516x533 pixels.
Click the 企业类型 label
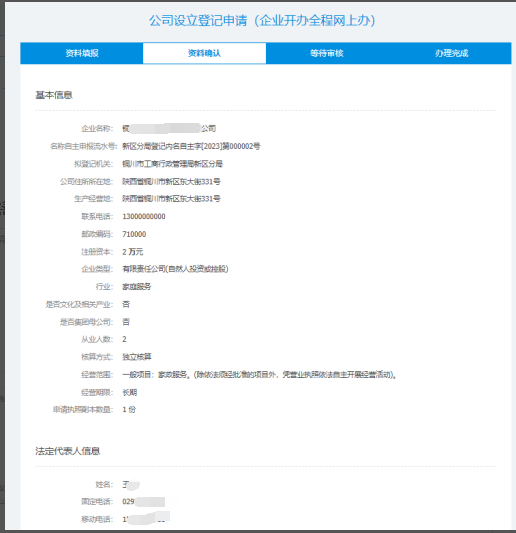97,269
